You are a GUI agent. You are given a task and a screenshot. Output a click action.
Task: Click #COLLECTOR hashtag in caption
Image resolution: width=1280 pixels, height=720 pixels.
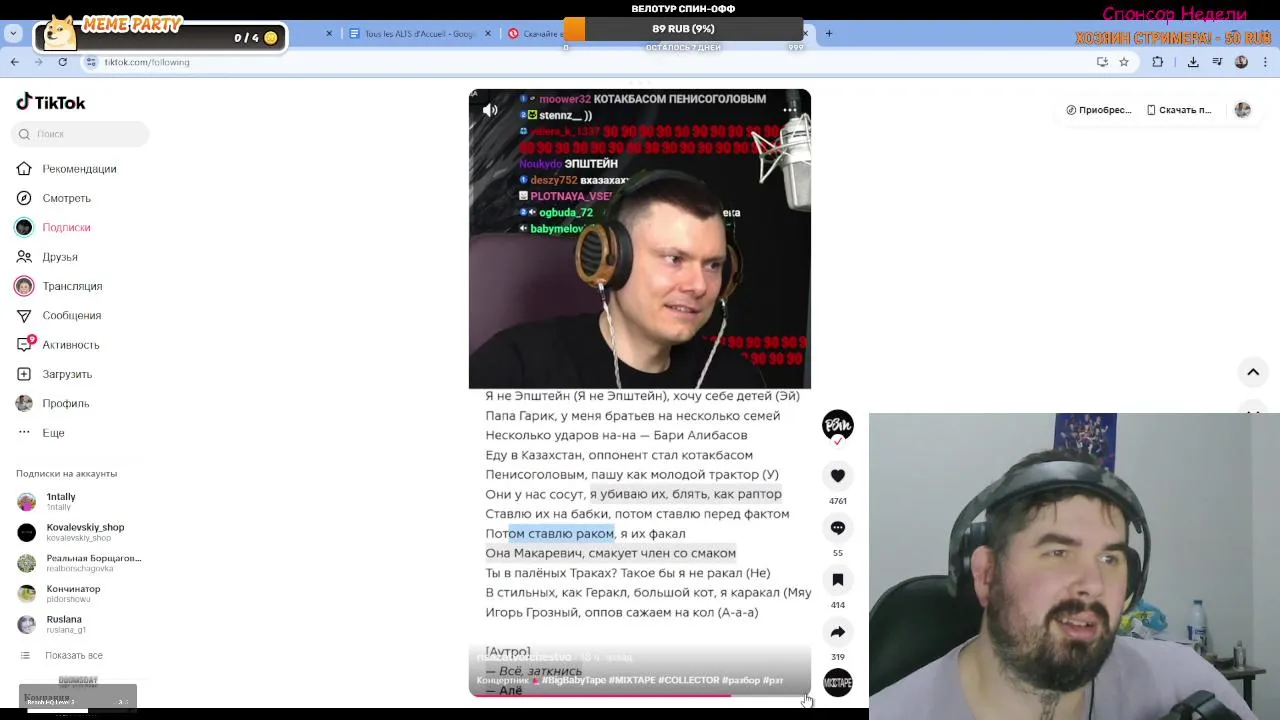coord(688,680)
